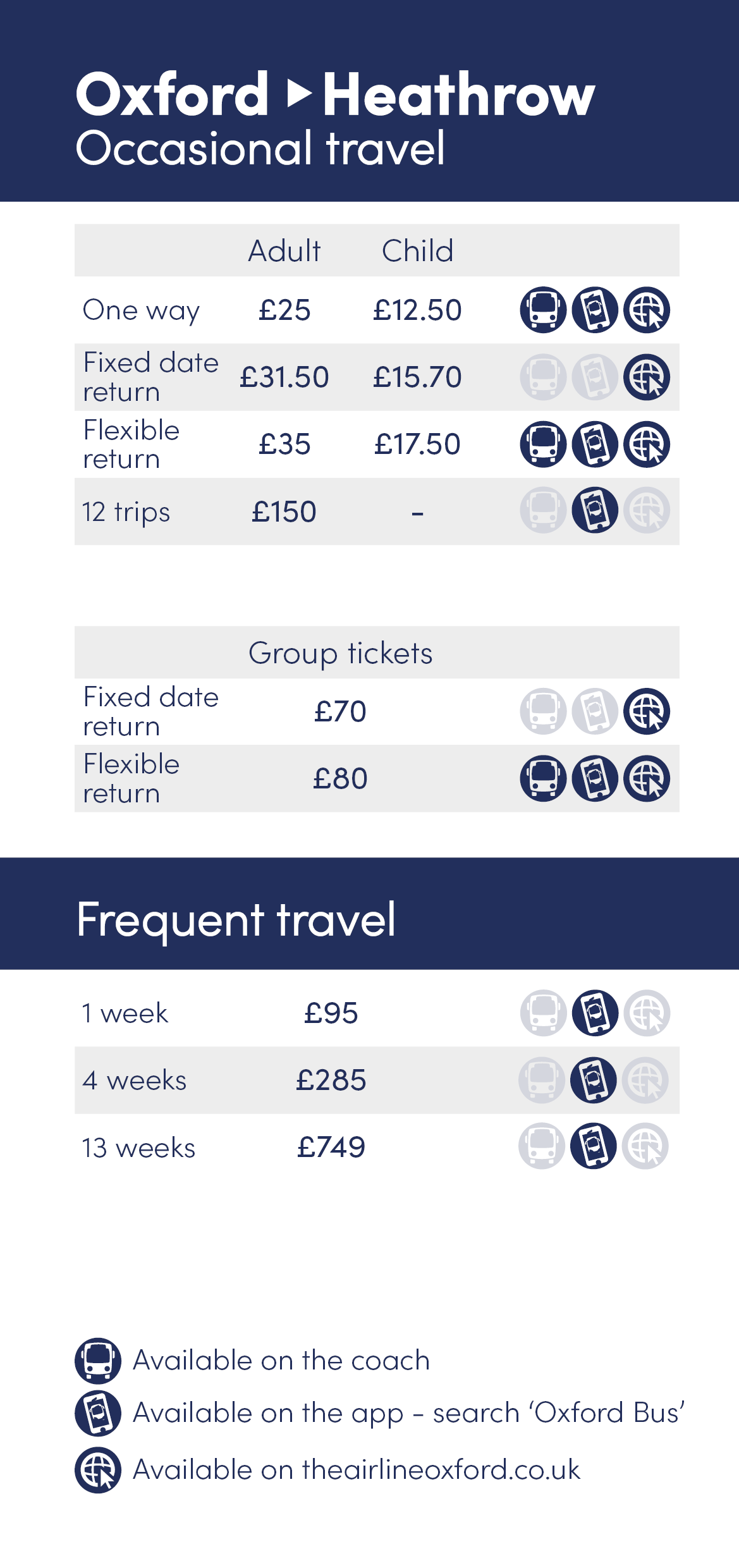Click the app icon in 12 trips row
Screen dimensions: 739x1568
595,510
